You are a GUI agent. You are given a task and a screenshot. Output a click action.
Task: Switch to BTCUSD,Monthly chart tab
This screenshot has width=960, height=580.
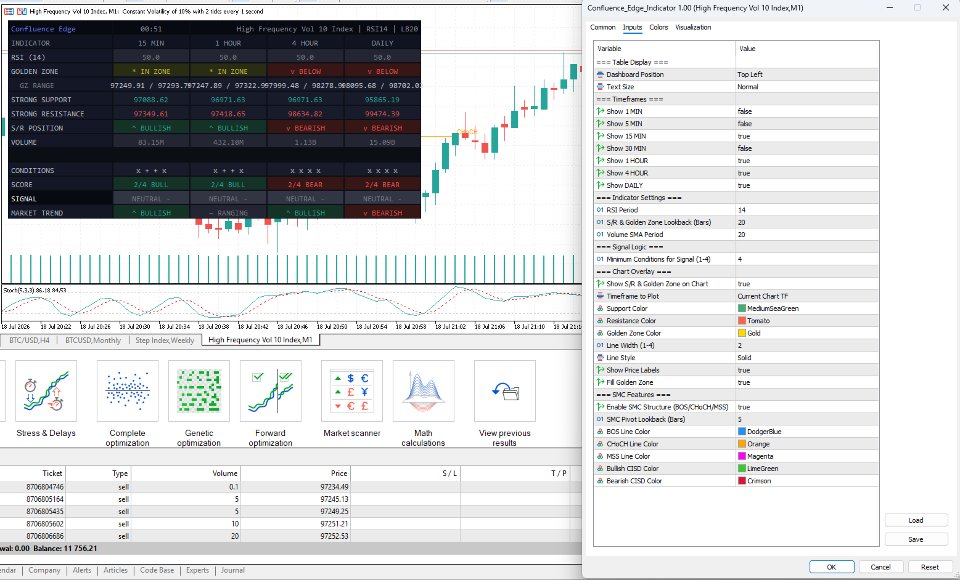93,340
